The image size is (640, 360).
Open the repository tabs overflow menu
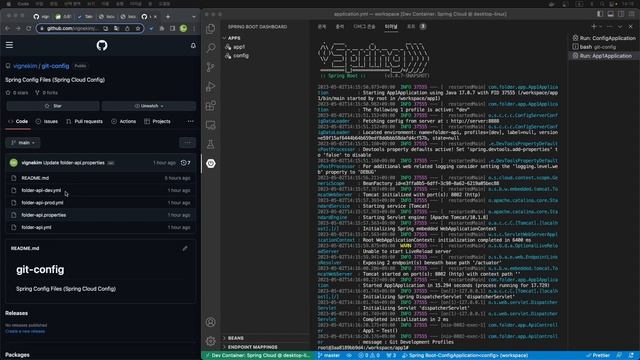(x=191, y=121)
